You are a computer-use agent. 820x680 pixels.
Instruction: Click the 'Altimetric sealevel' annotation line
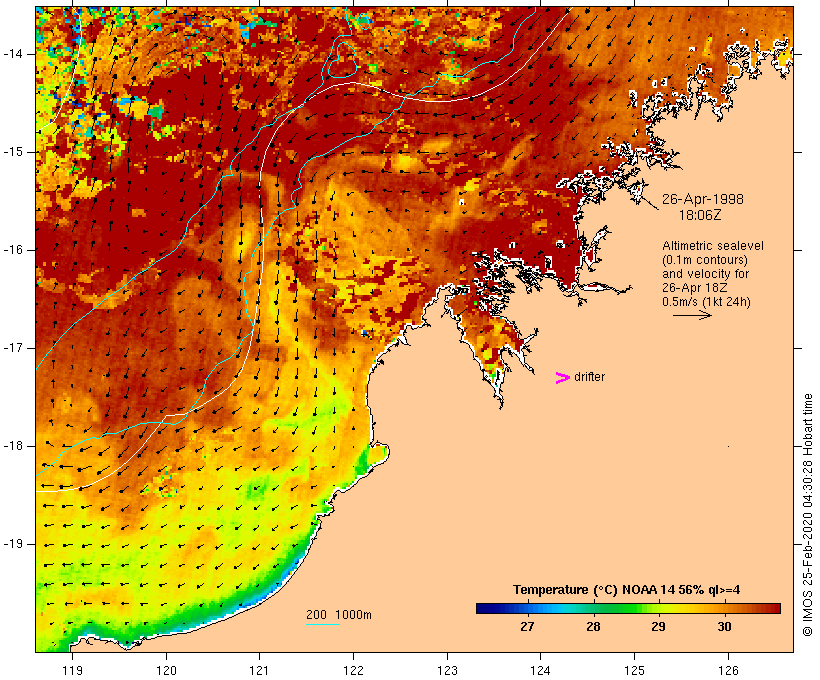click(713, 246)
